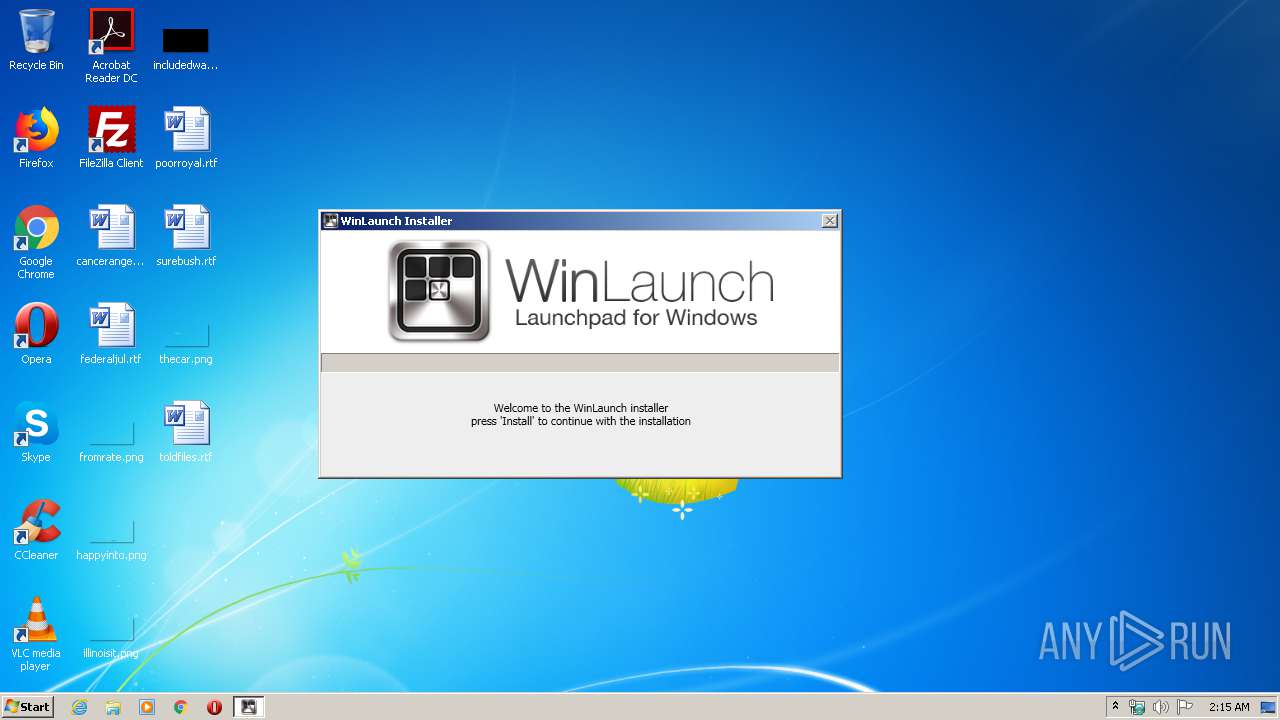Select toldfiles.rtf document icon
The width and height of the screenshot is (1280, 720).
point(186,432)
